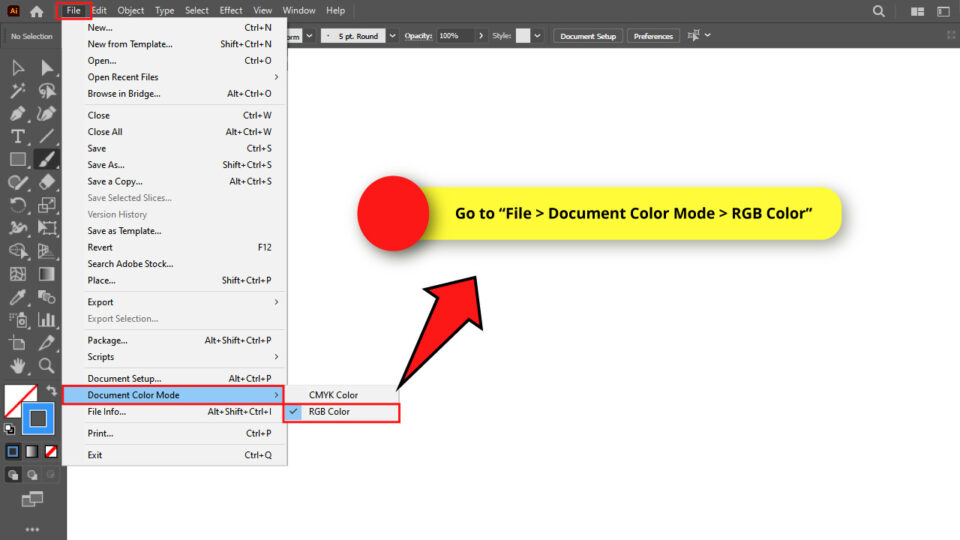Select the Pen tool
This screenshot has width=960, height=540.
coord(18,113)
